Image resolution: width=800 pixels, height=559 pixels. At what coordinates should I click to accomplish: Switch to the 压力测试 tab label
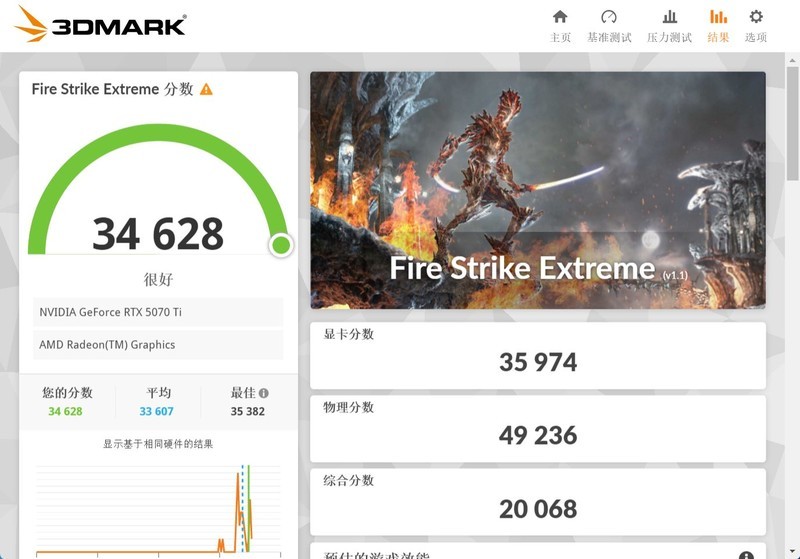pyautogui.click(x=669, y=37)
